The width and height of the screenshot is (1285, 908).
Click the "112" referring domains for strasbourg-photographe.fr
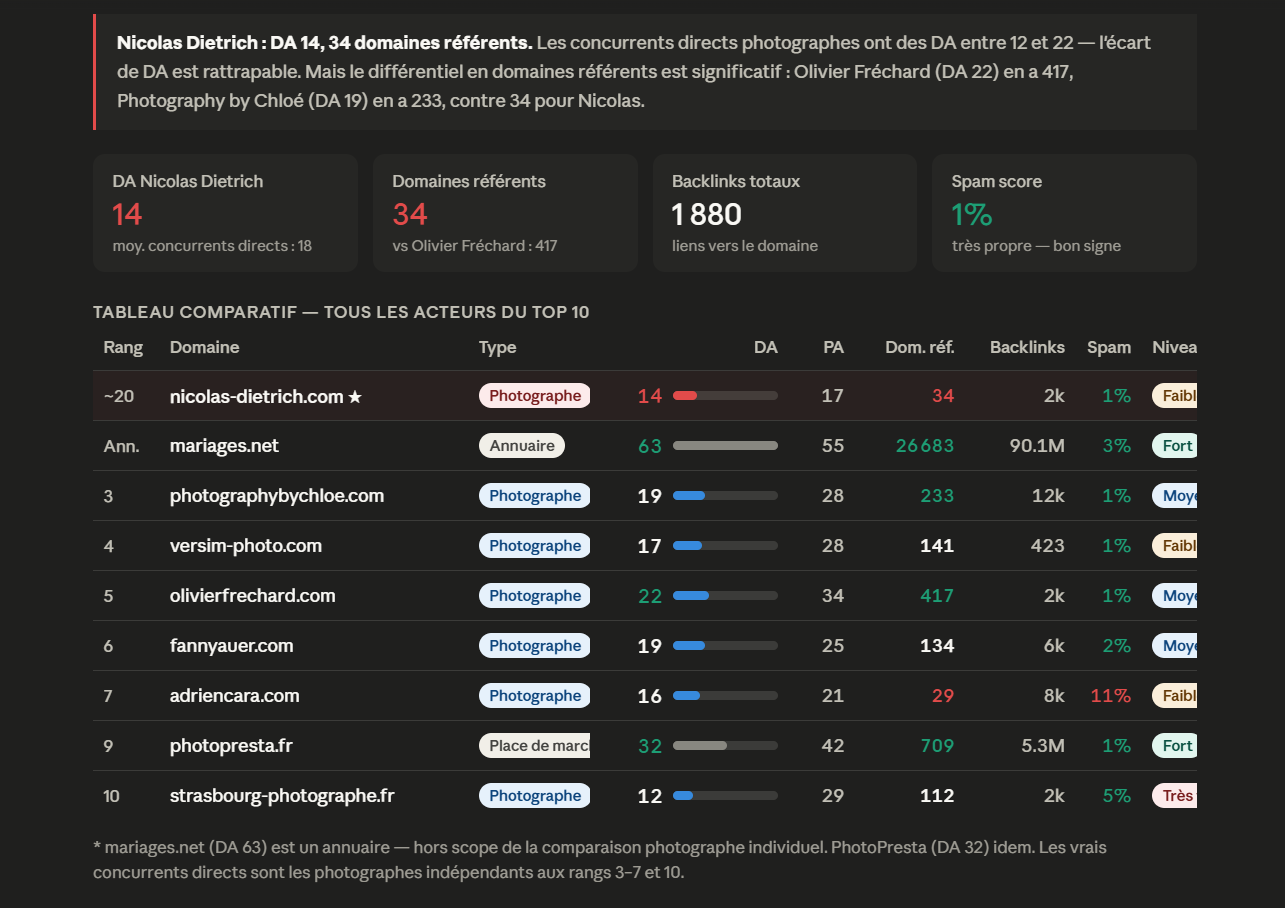(x=937, y=796)
